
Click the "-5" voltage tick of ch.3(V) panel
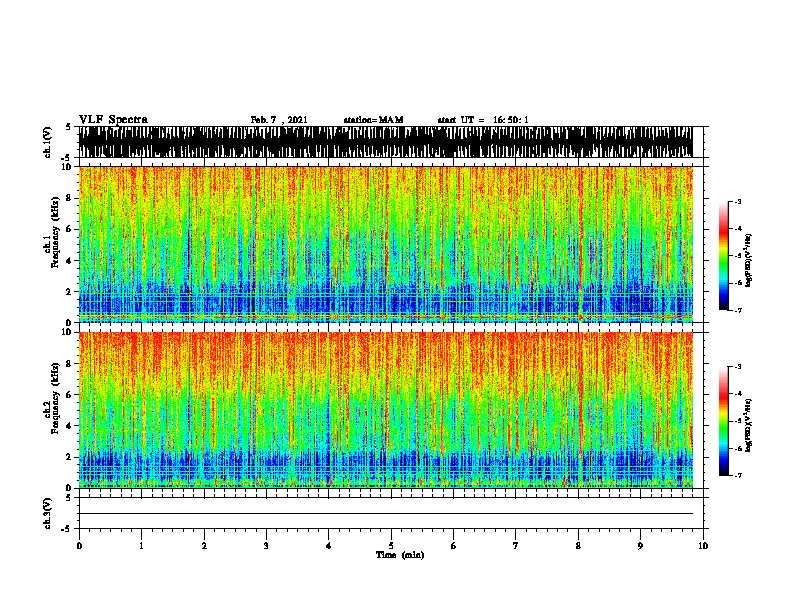coord(67,529)
